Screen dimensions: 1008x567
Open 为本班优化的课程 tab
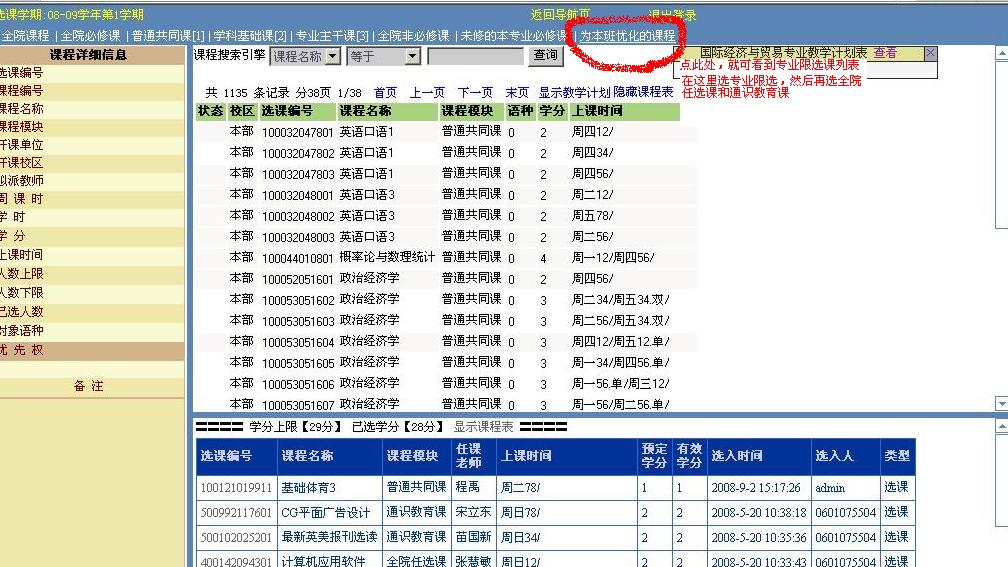627,36
